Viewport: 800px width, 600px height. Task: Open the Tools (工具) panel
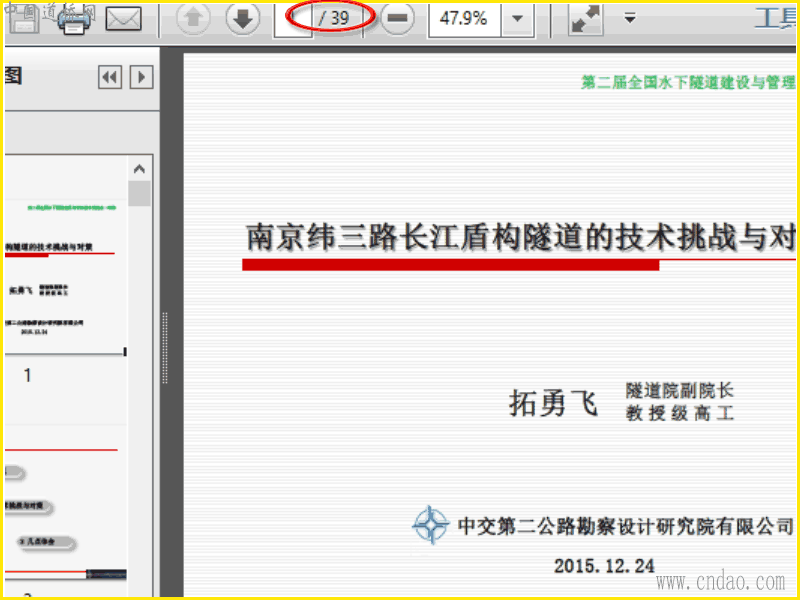click(x=776, y=18)
